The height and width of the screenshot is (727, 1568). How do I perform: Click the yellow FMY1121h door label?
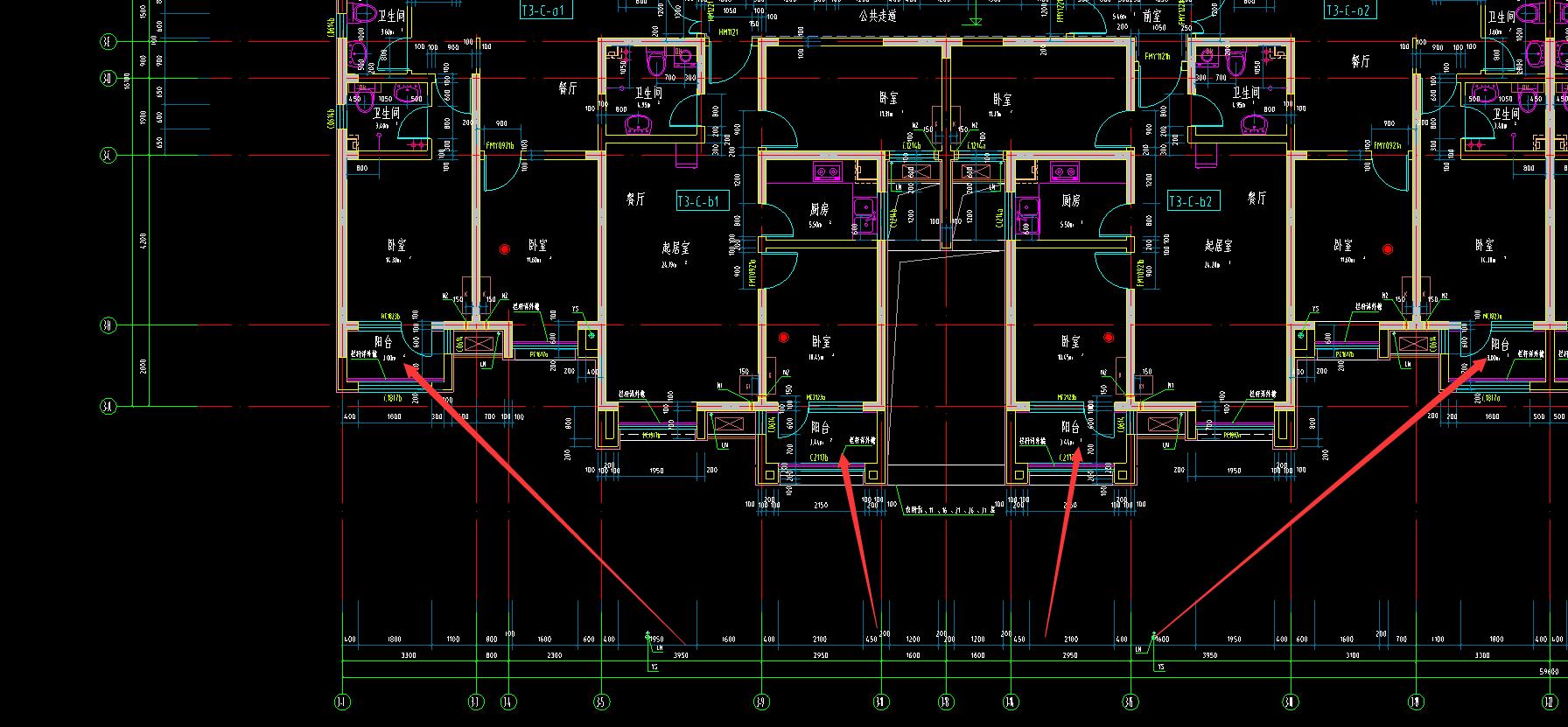pos(1157,57)
